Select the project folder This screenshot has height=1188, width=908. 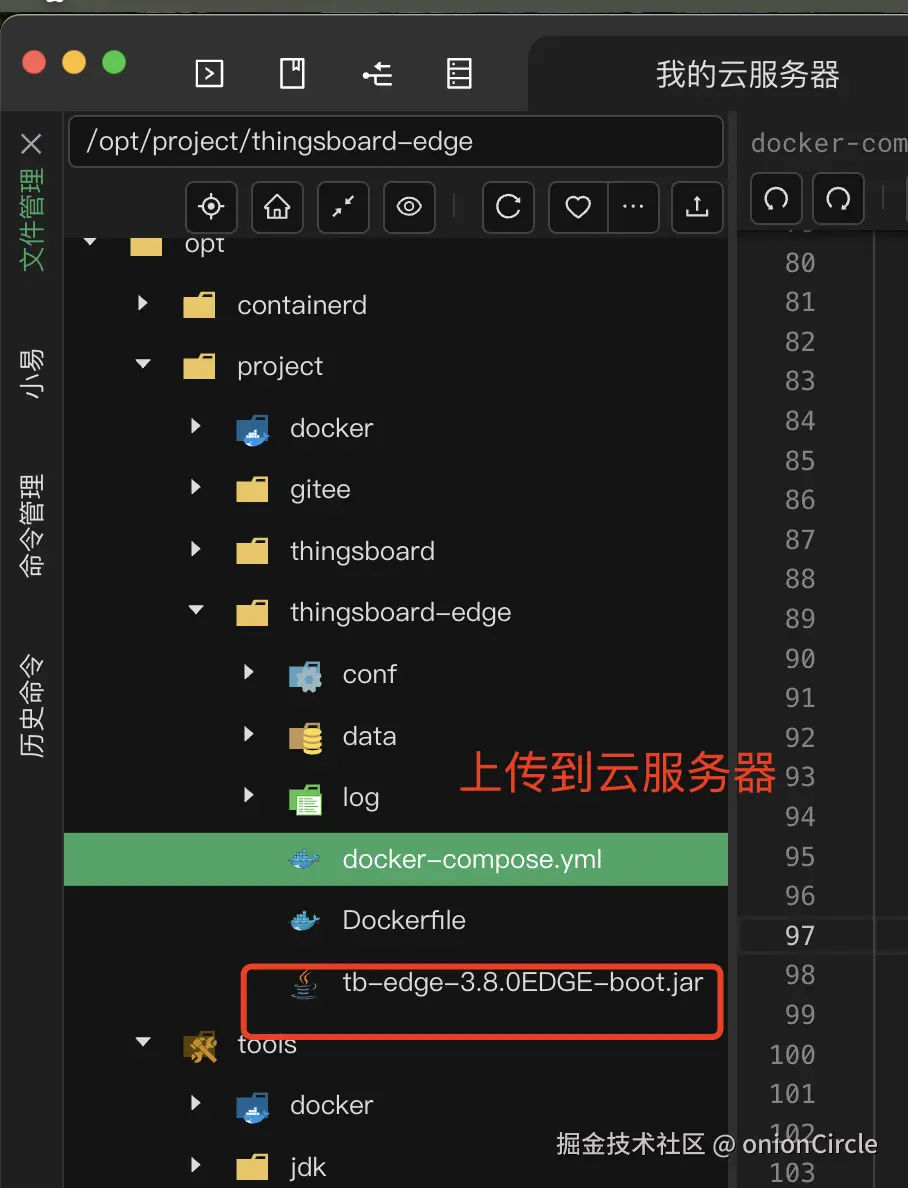(280, 367)
